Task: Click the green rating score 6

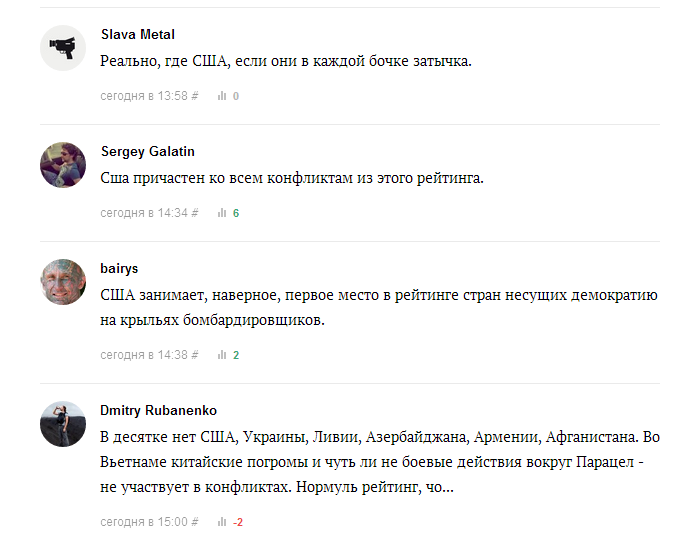Action: pos(236,213)
